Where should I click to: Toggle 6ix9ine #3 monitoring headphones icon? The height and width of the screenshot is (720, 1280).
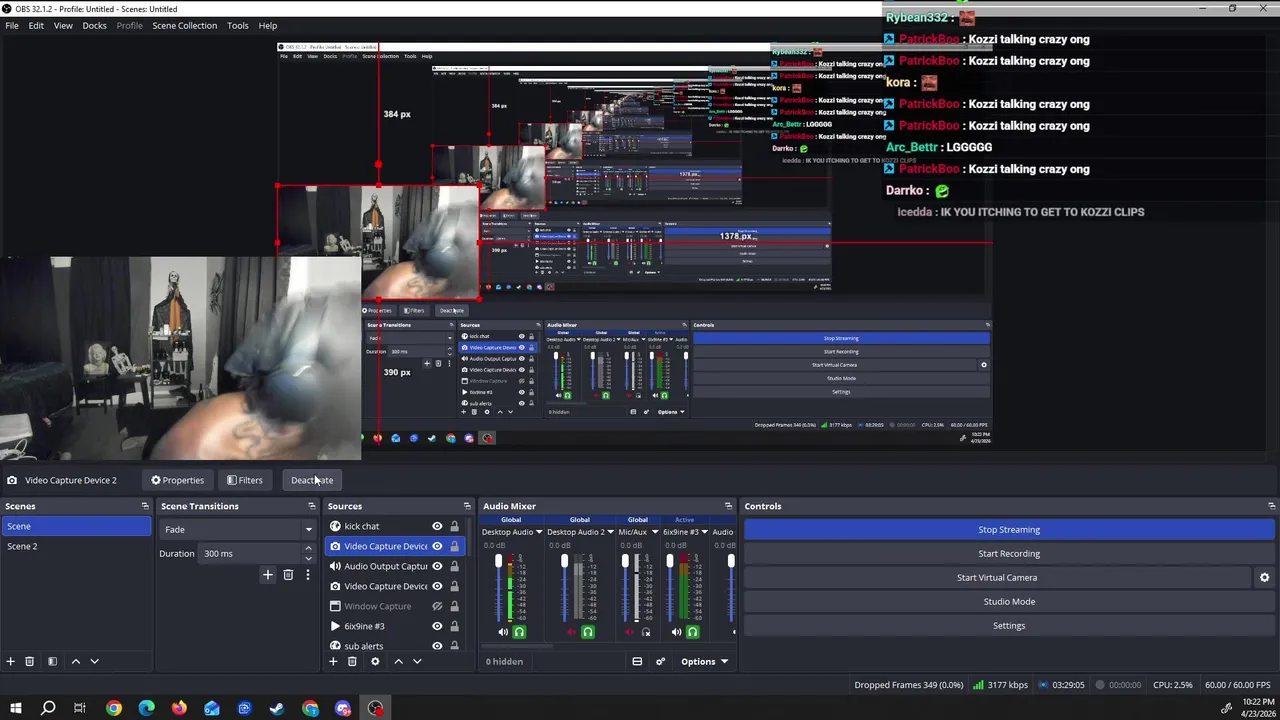click(x=692, y=632)
